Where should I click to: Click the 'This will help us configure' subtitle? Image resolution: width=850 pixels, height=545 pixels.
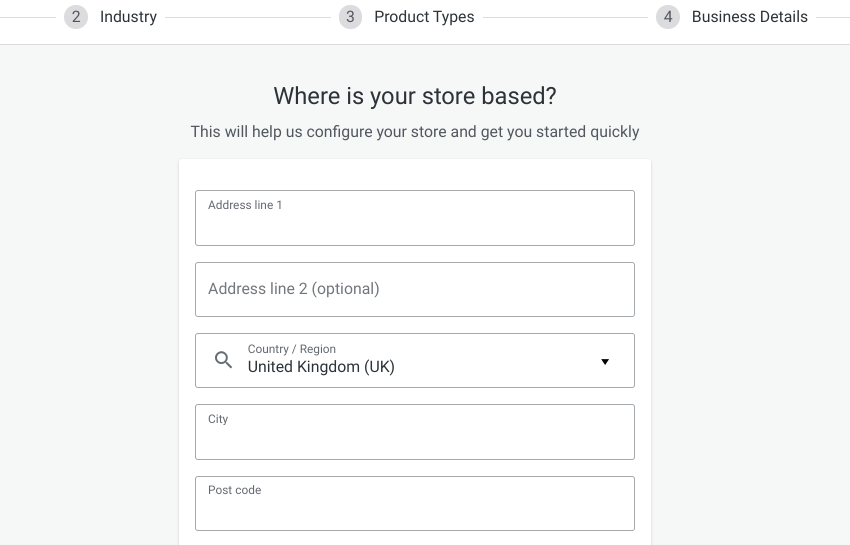(415, 132)
